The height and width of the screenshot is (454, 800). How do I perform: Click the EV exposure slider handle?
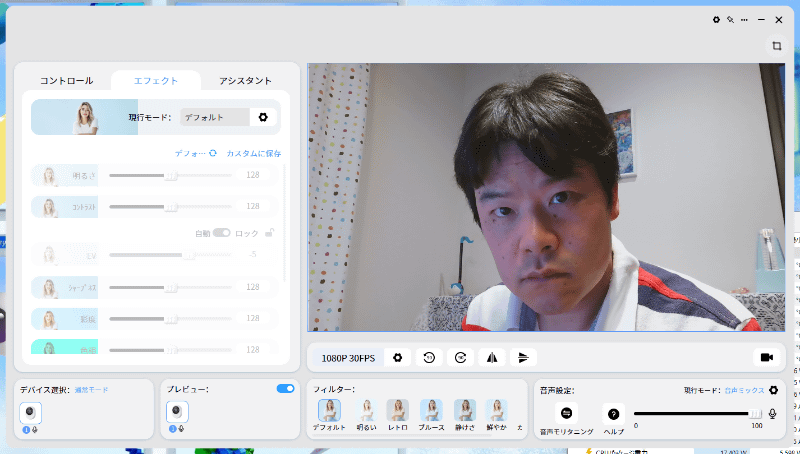(x=189, y=255)
